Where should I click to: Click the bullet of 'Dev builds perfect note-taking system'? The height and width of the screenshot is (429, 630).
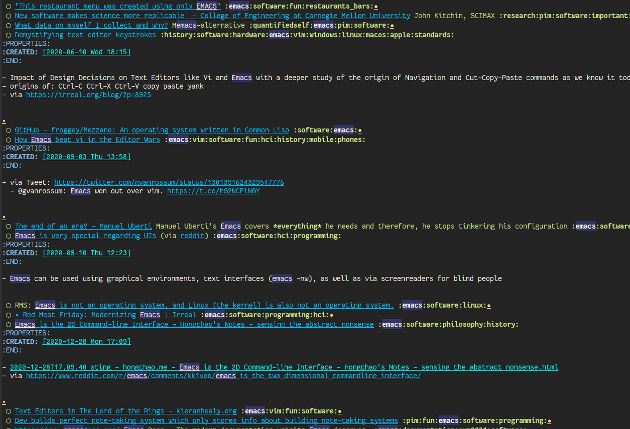(8, 421)
